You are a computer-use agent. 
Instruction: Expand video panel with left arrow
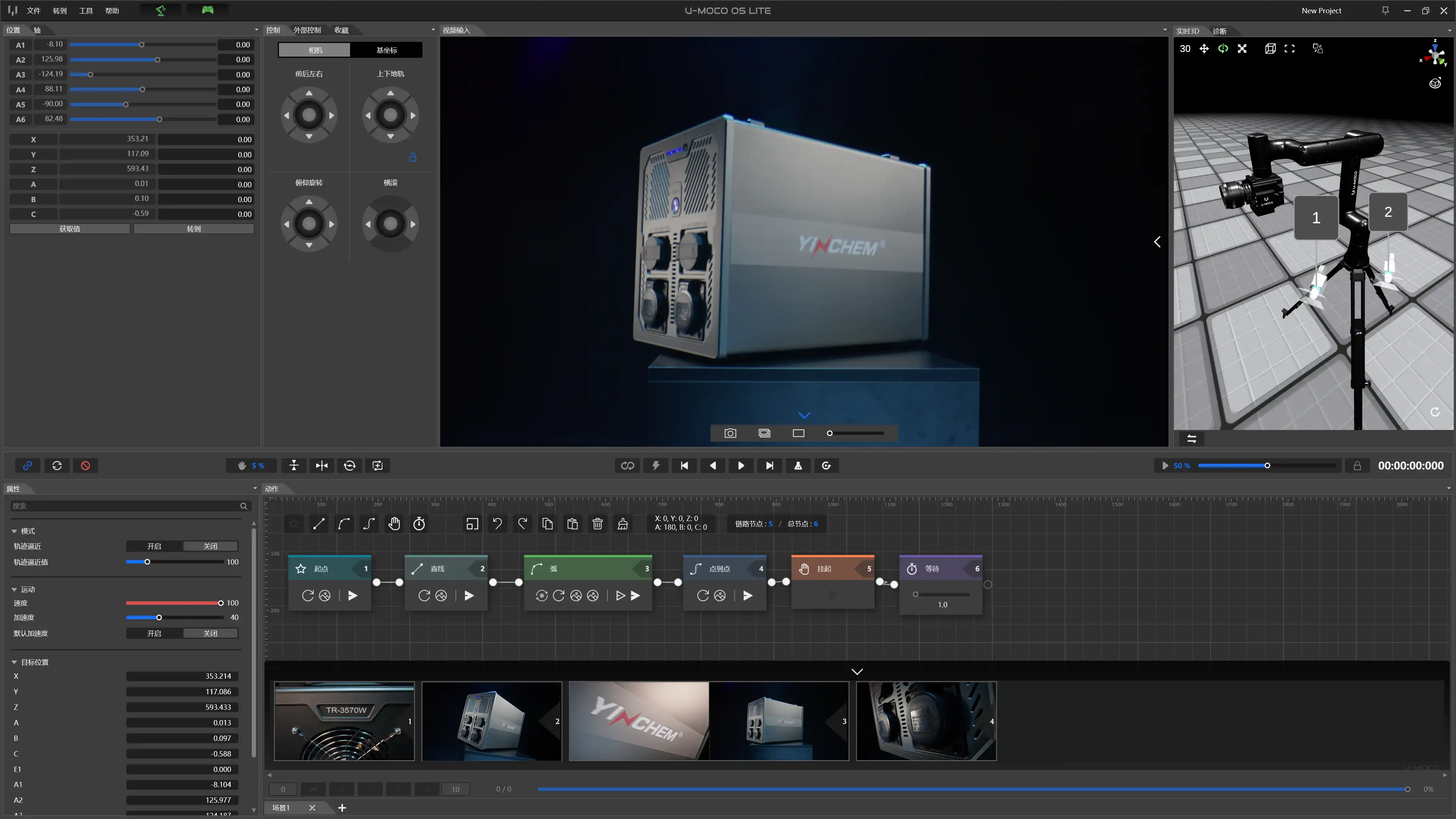[1157, 242]
